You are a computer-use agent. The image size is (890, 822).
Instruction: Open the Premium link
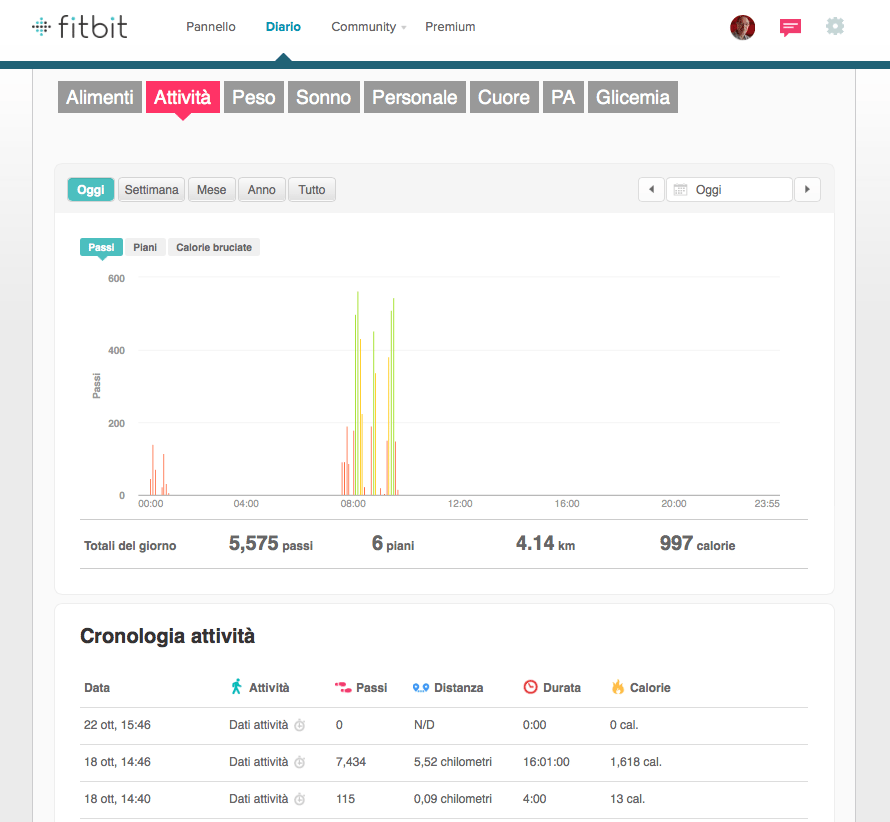[x=450, y=27]
